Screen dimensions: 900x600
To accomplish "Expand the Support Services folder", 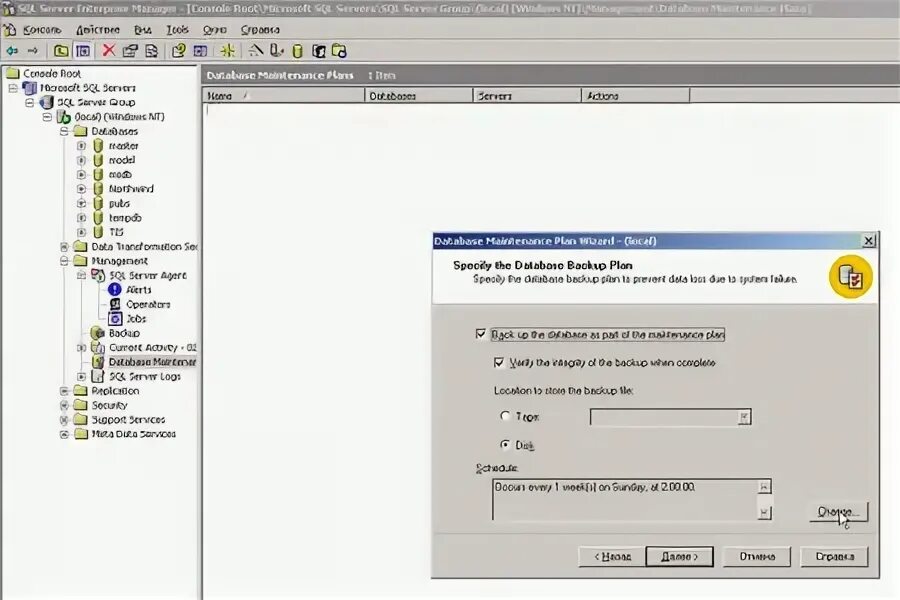I will pos(64,420).
